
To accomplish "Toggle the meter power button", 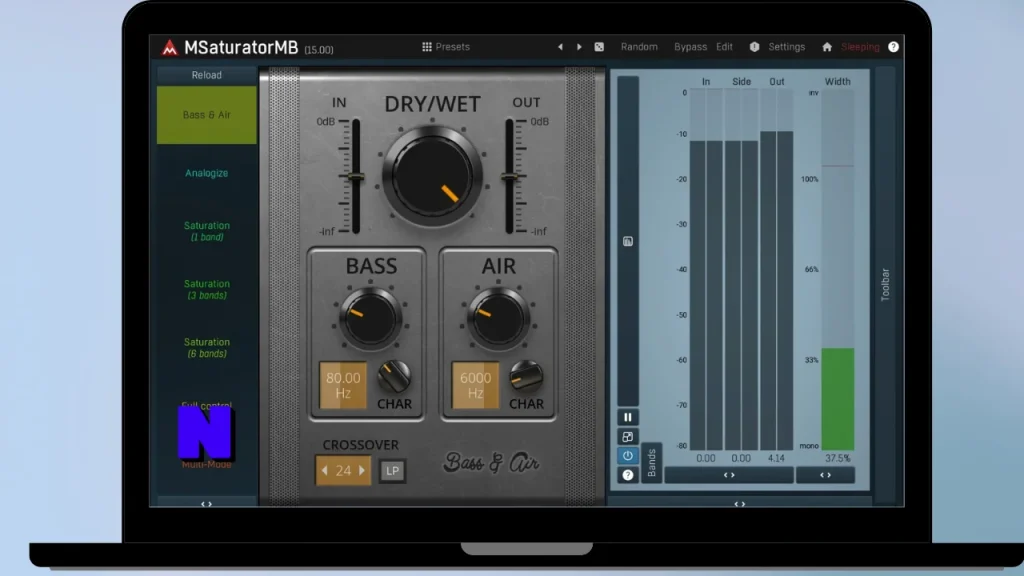I will [628, 456].
